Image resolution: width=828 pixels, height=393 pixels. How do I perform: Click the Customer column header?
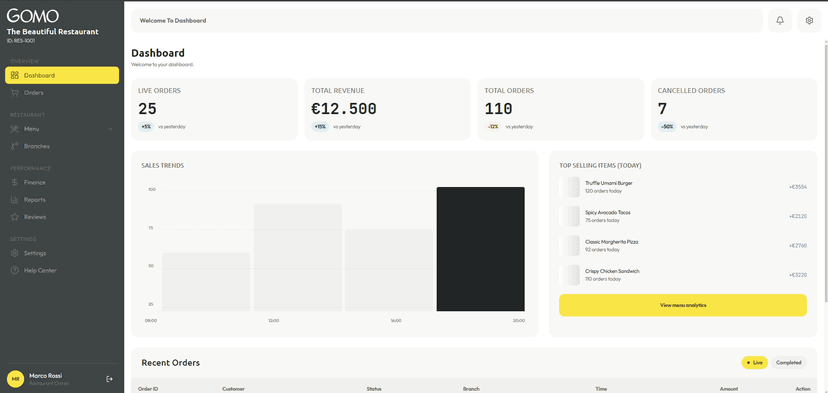pos(233,389)
